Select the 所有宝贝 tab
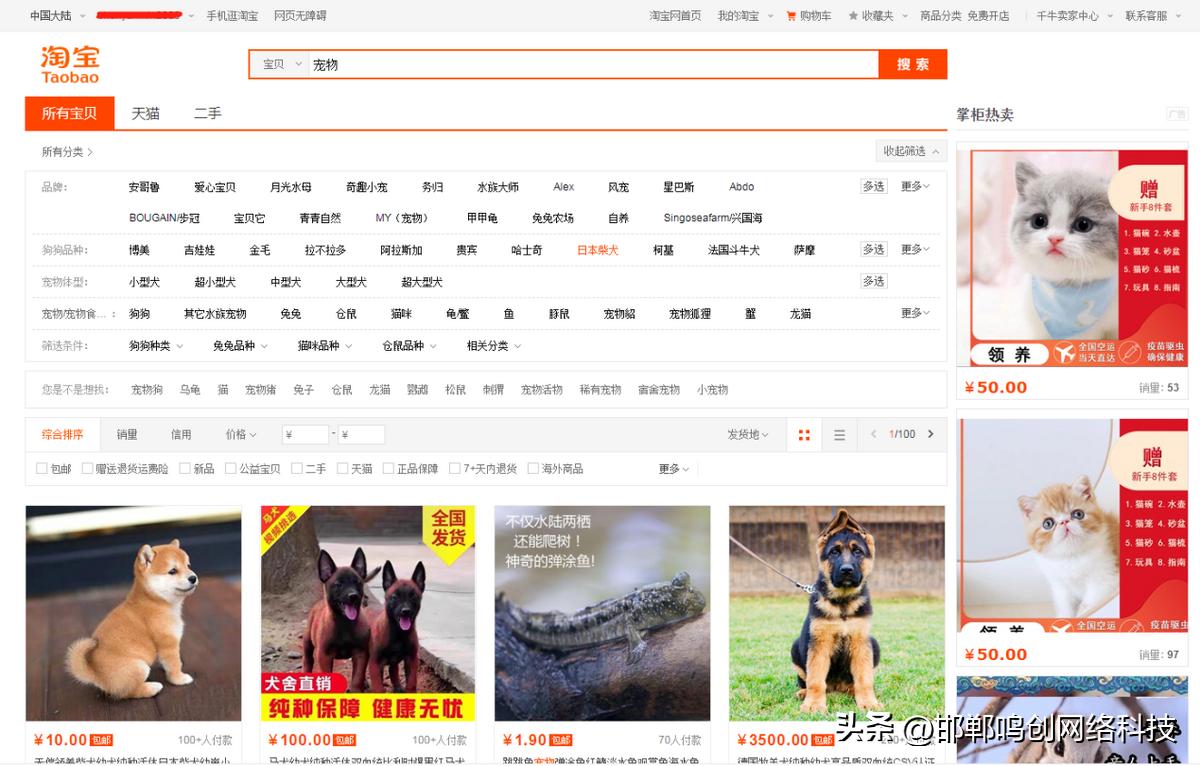Screen dimensions: 1200x766 pos(70,113)
